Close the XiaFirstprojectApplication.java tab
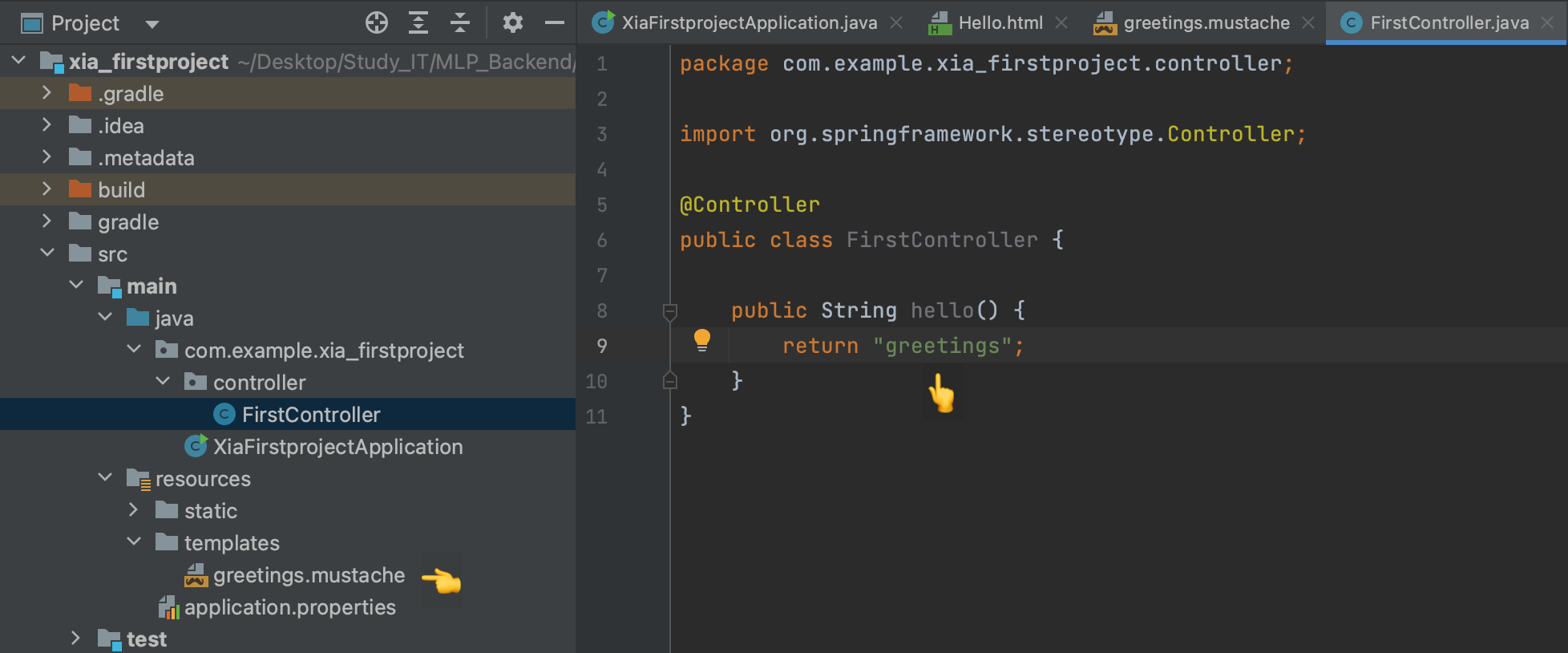Viewport: 1568px width, 653px height. point(896,22)
